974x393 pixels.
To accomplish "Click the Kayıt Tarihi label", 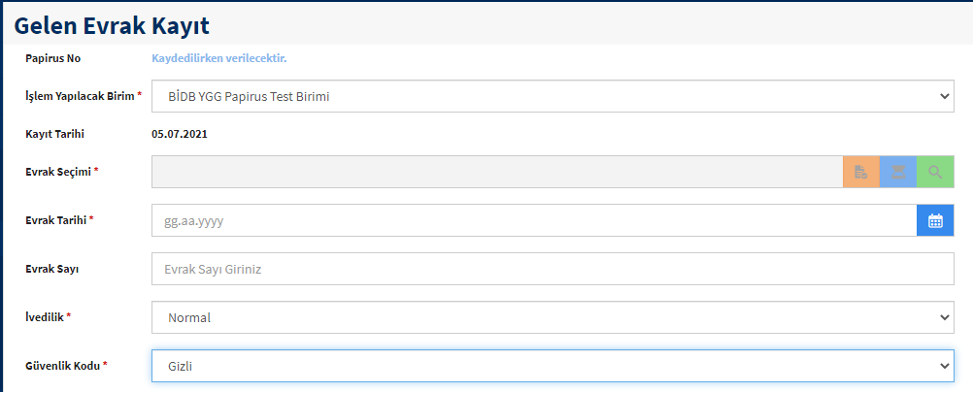I will [x=55, y=134].
